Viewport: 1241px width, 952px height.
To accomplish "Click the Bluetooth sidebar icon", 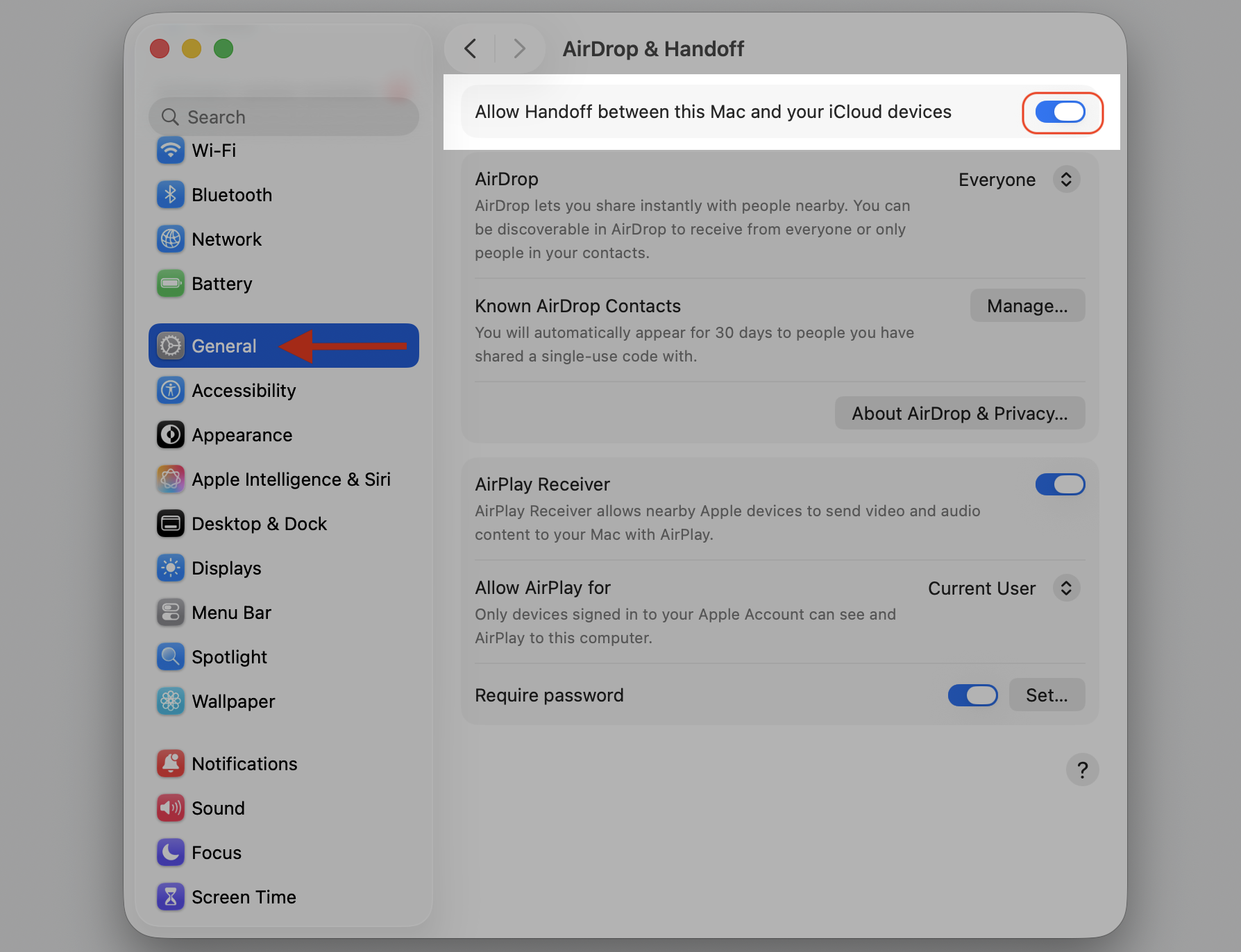I will (170, 195).
